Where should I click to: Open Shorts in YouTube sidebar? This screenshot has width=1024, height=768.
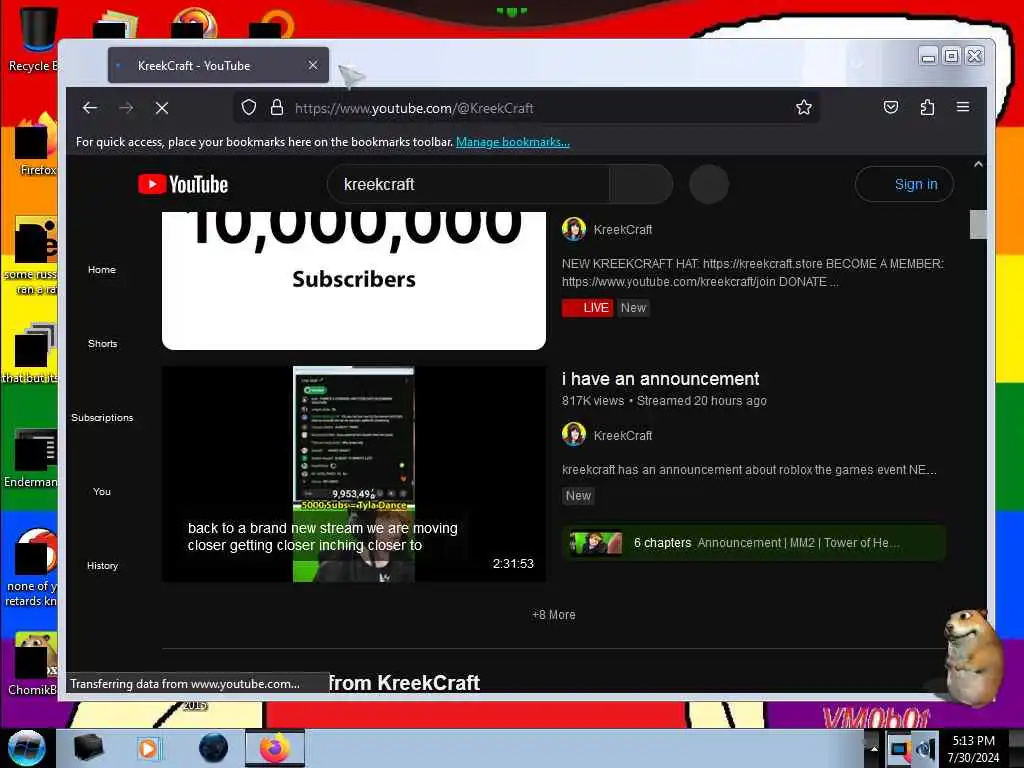[x=103, y=344]
